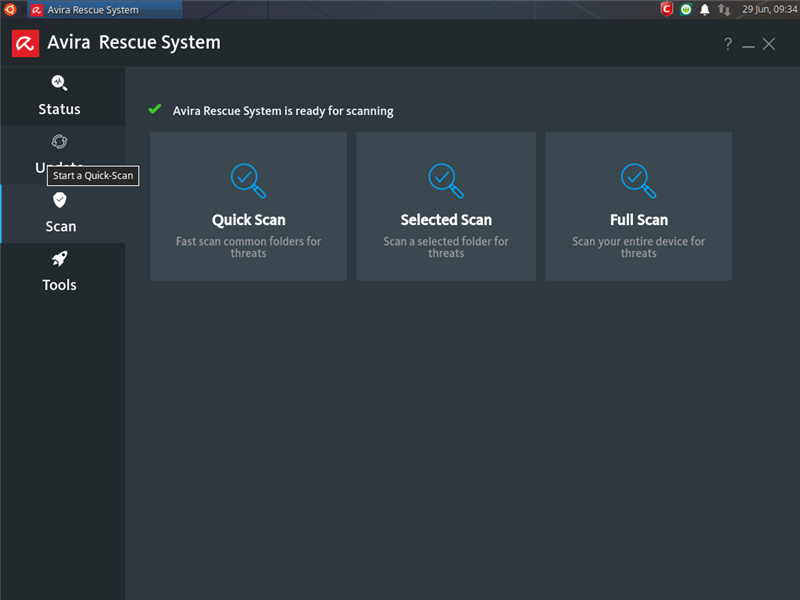Open the notification bell in system tray
Screen dimensions: 800x600
705,10
